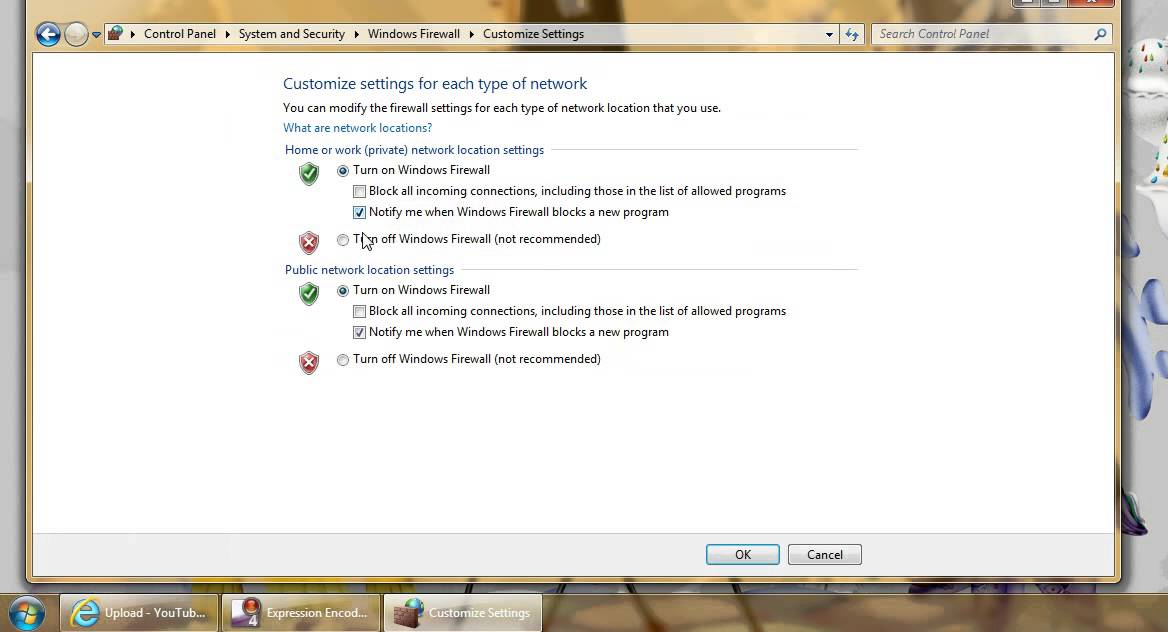
Task: Click 'Customize settings for each type of network' title
Action: 435,83
